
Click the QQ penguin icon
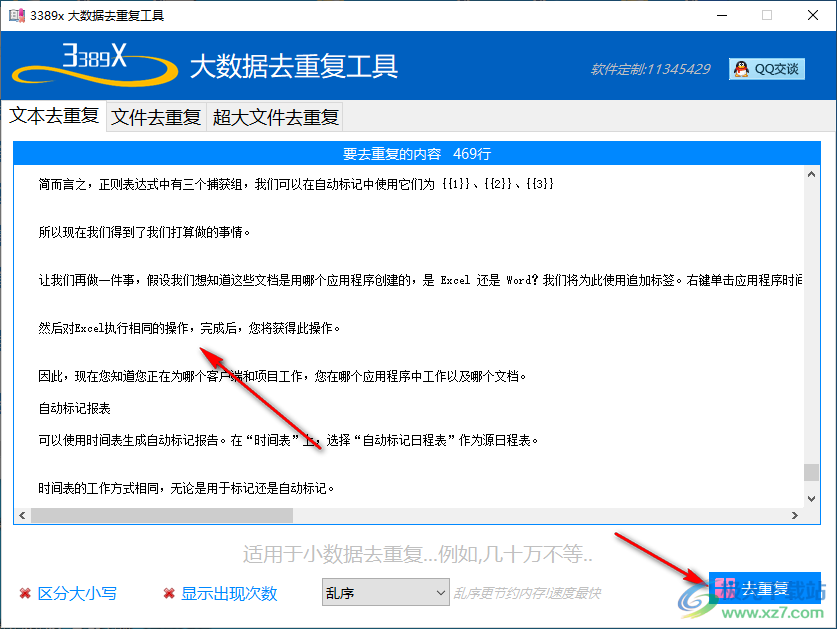[x=741, y=69]
